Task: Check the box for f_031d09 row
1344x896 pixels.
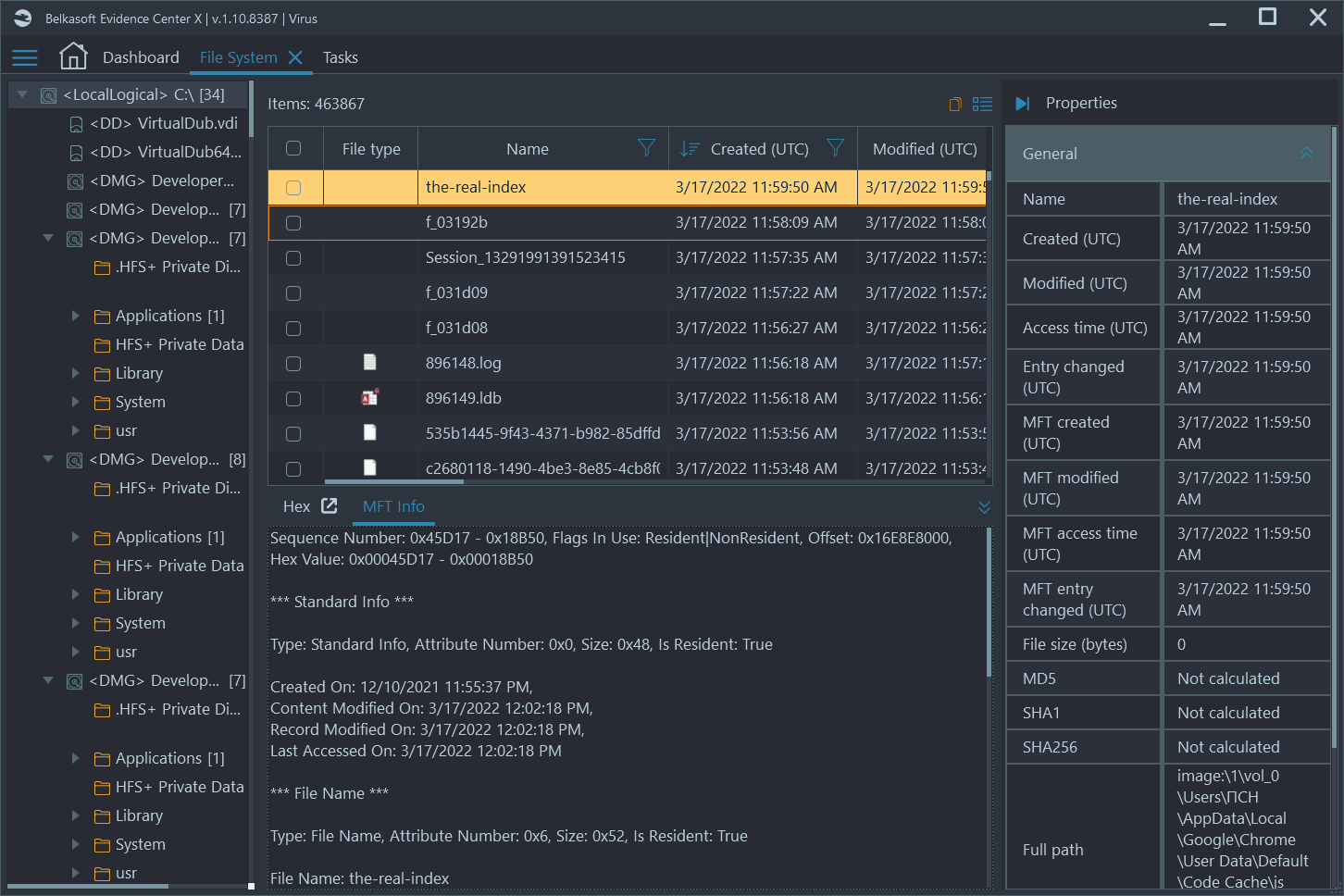Action: pos(293,293)
